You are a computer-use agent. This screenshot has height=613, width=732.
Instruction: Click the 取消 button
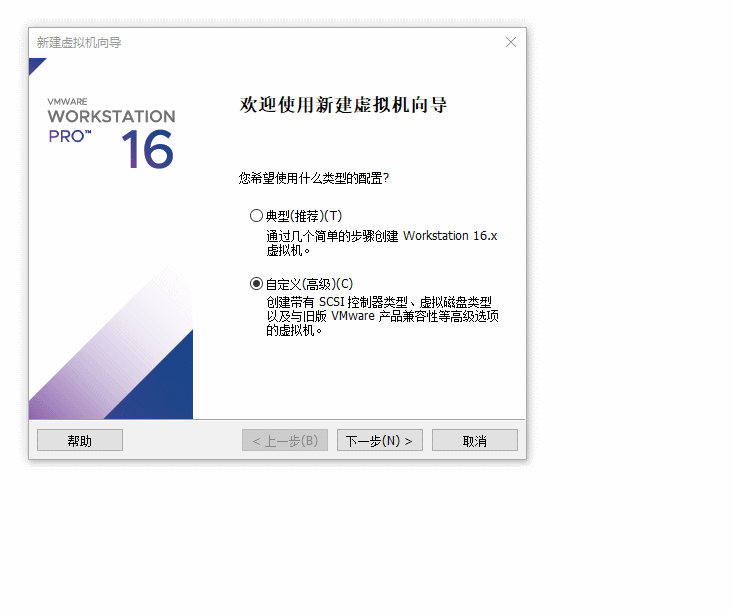(474, 440)
